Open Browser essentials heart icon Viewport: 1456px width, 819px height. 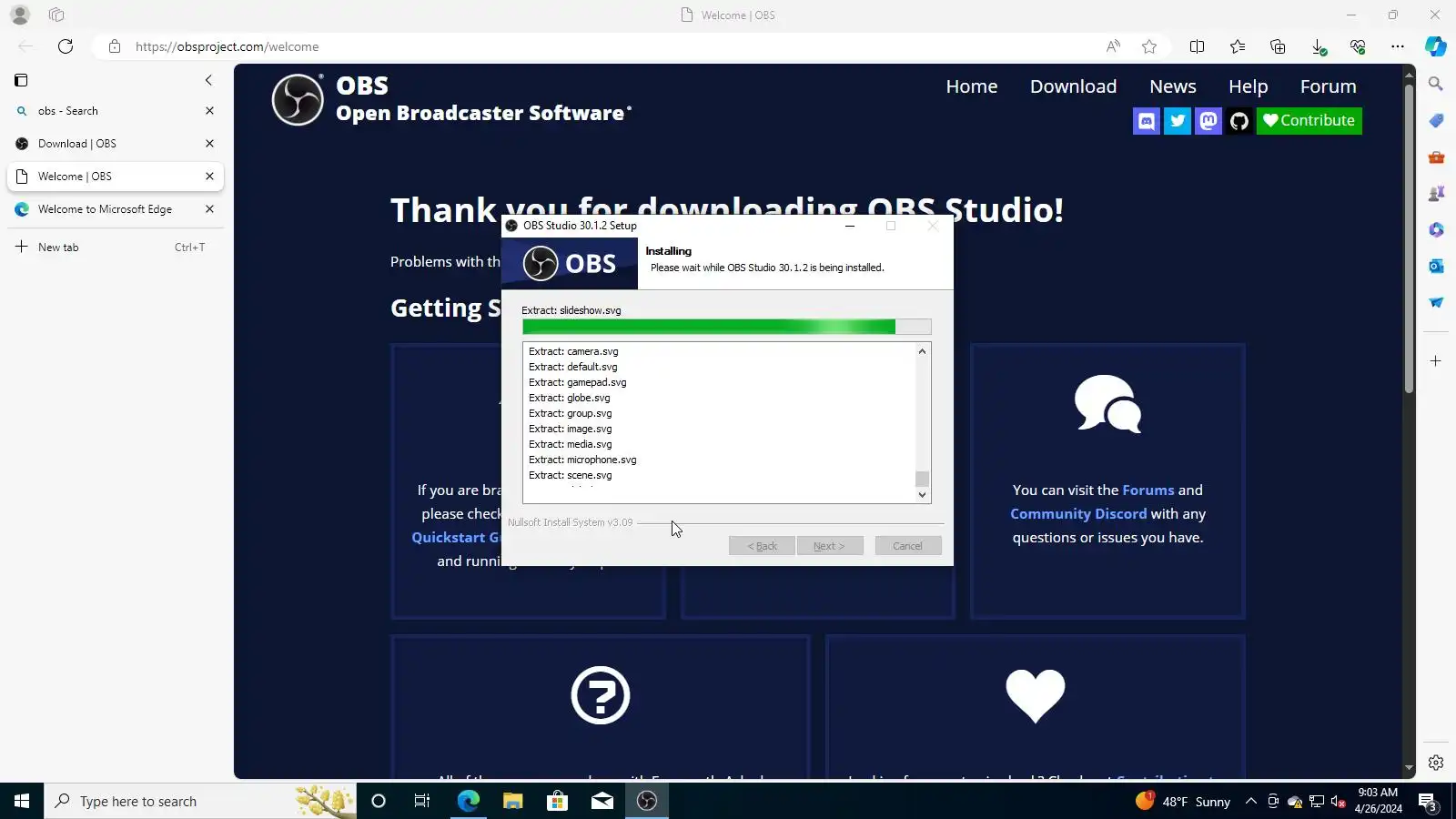[1358, 46]
